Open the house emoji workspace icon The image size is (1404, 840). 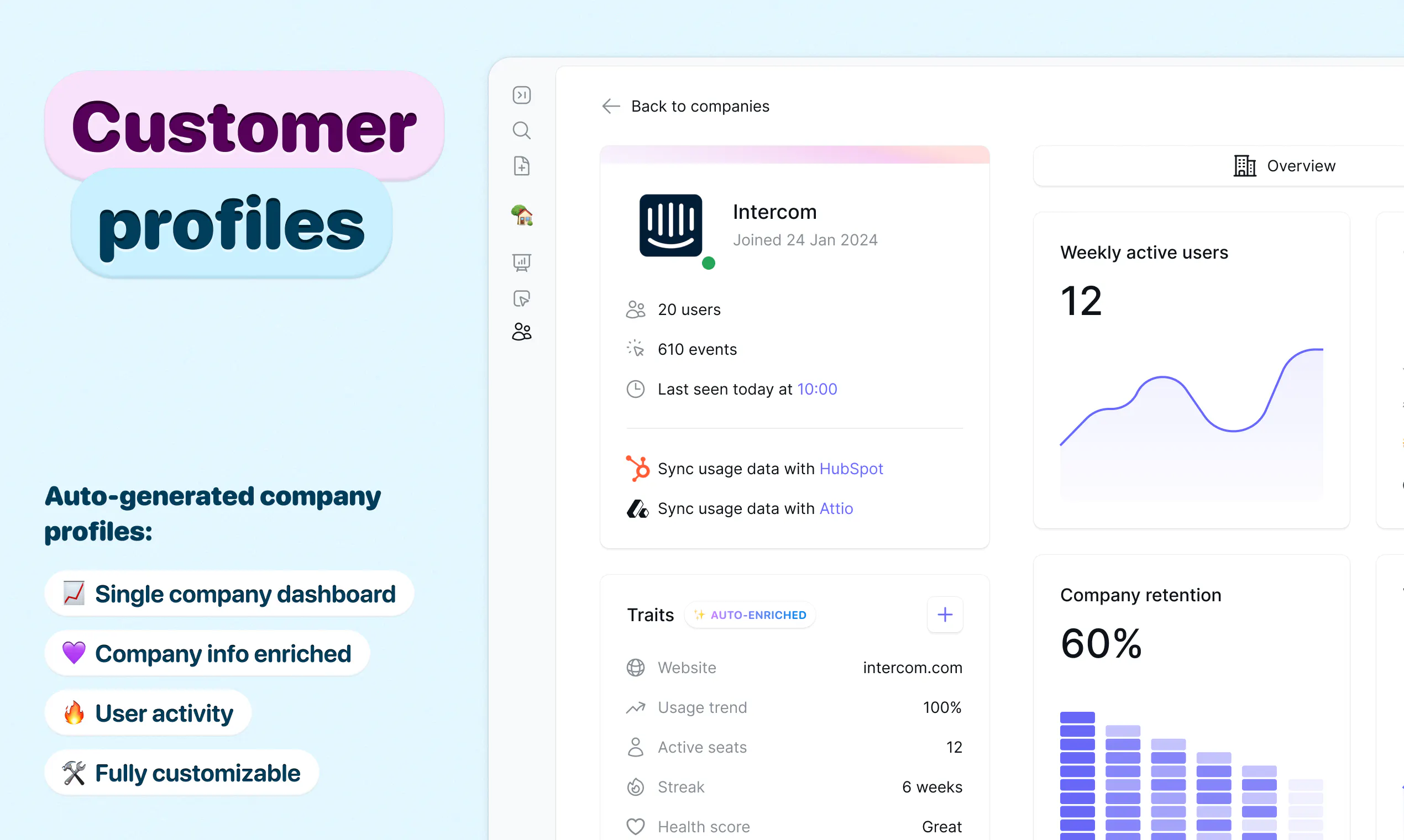coord(522,216)
